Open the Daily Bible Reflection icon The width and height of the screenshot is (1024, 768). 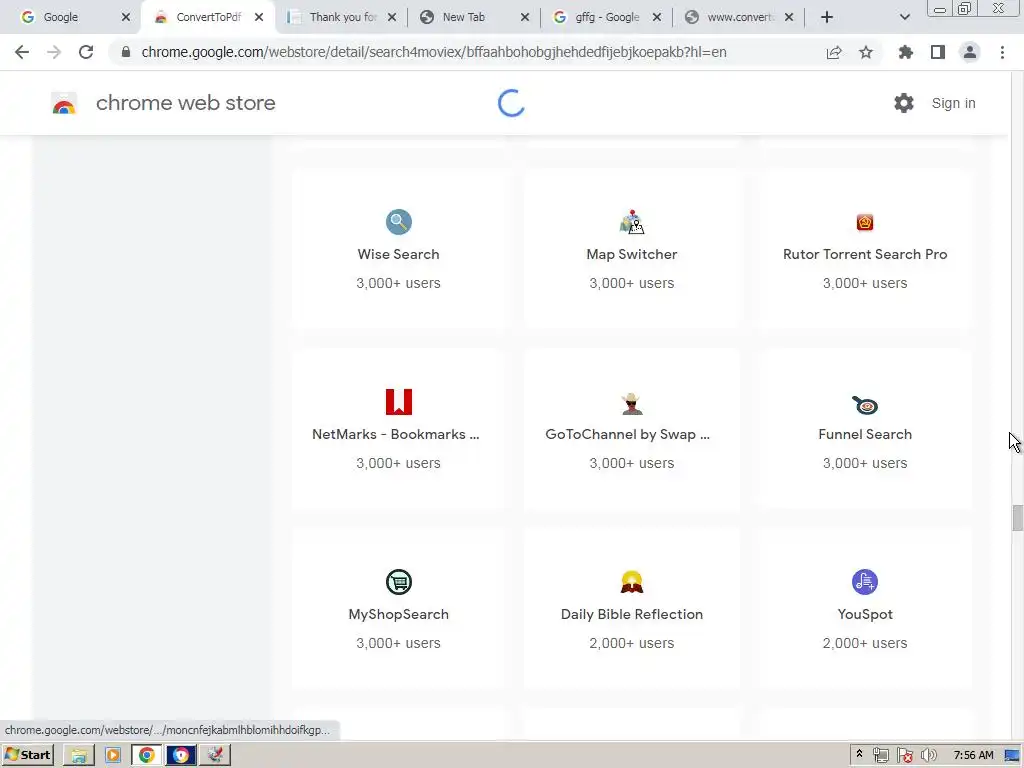coord(632,582)
